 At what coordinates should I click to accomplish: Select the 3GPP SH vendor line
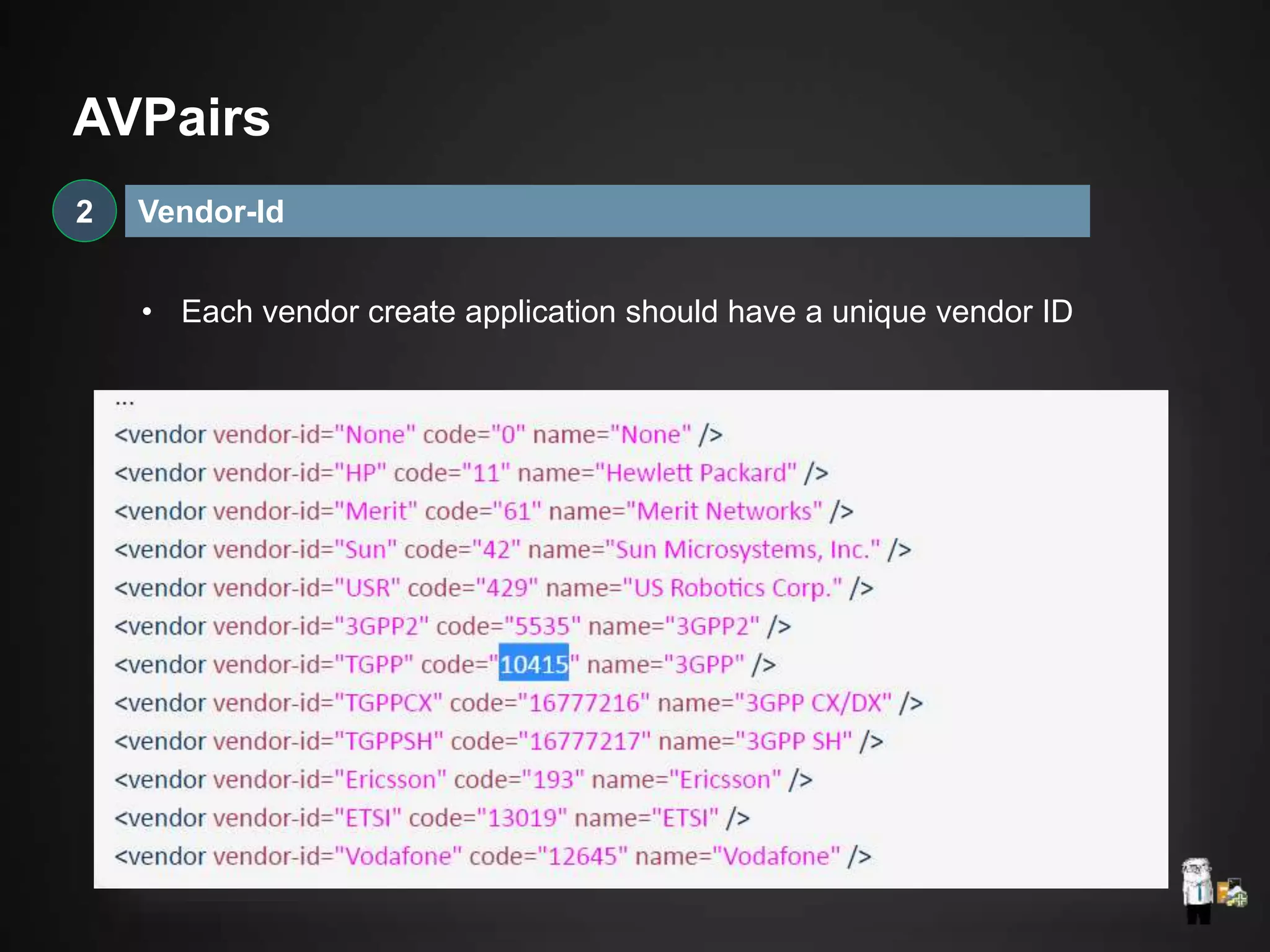(x=499, y=741)
